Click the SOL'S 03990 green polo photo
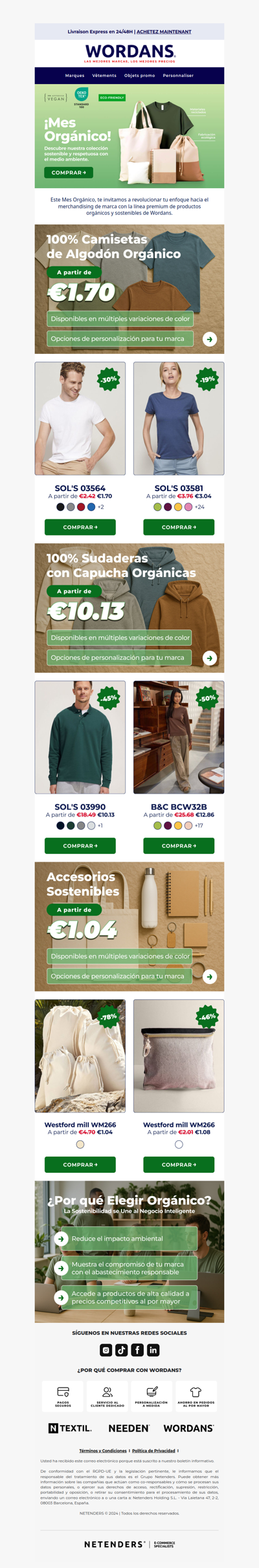 point(80,737)
